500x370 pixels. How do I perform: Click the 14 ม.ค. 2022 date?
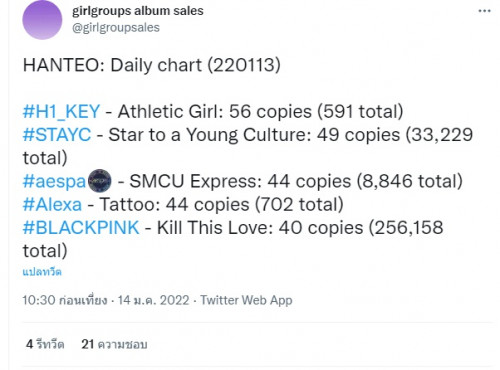[x=153, y=300]
